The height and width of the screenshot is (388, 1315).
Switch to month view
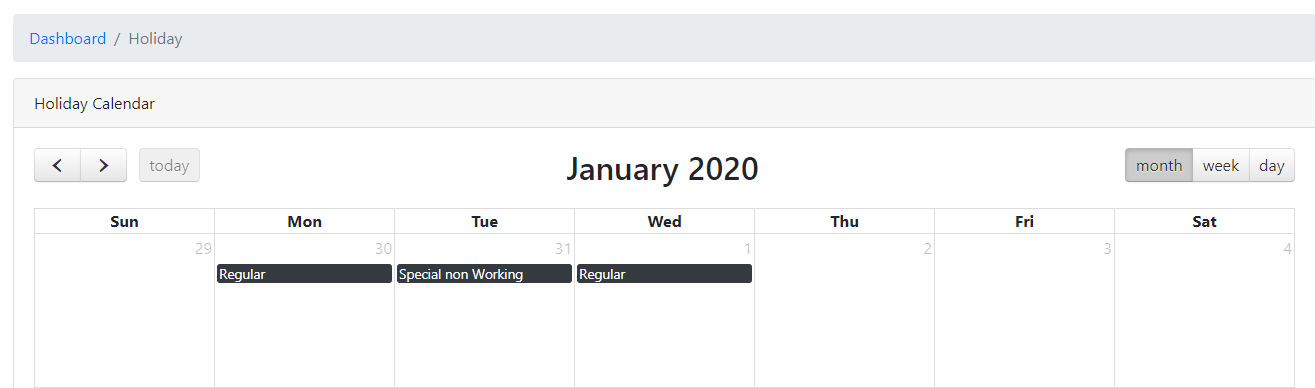[x=1159, y=165]
